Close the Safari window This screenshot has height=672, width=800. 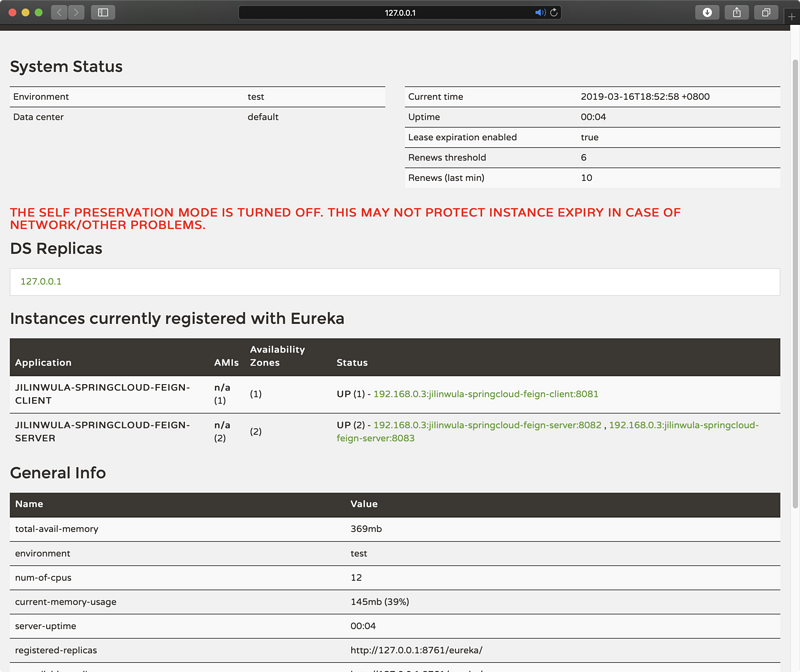coord(12,12)
